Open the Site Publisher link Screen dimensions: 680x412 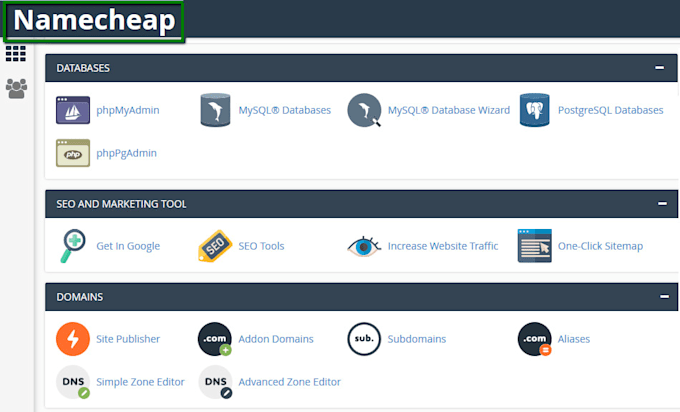click(128, 339)
